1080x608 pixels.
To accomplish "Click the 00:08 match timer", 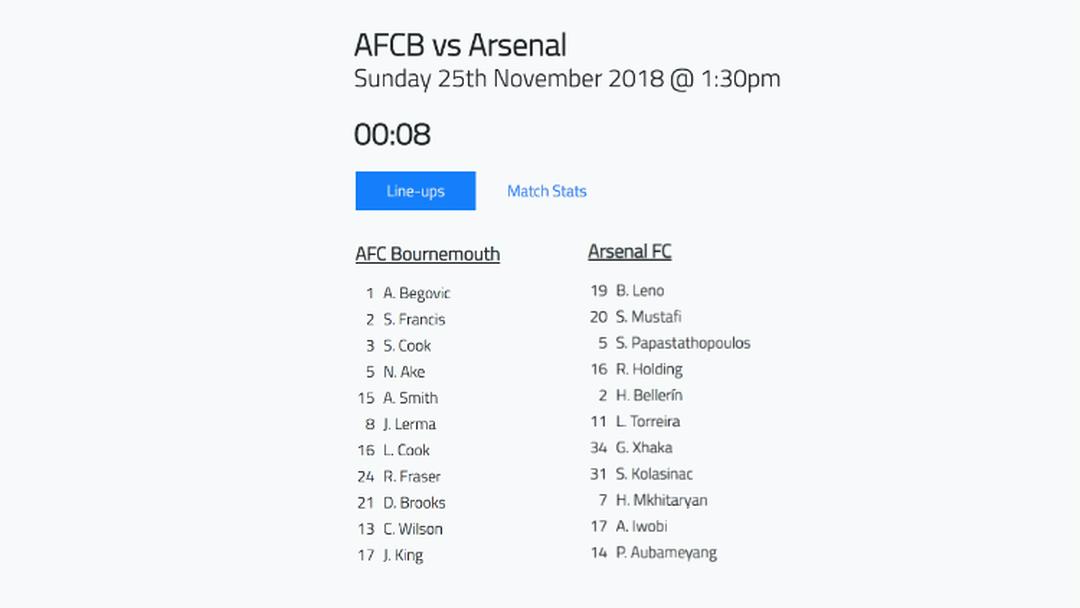I will pos(392,134).
